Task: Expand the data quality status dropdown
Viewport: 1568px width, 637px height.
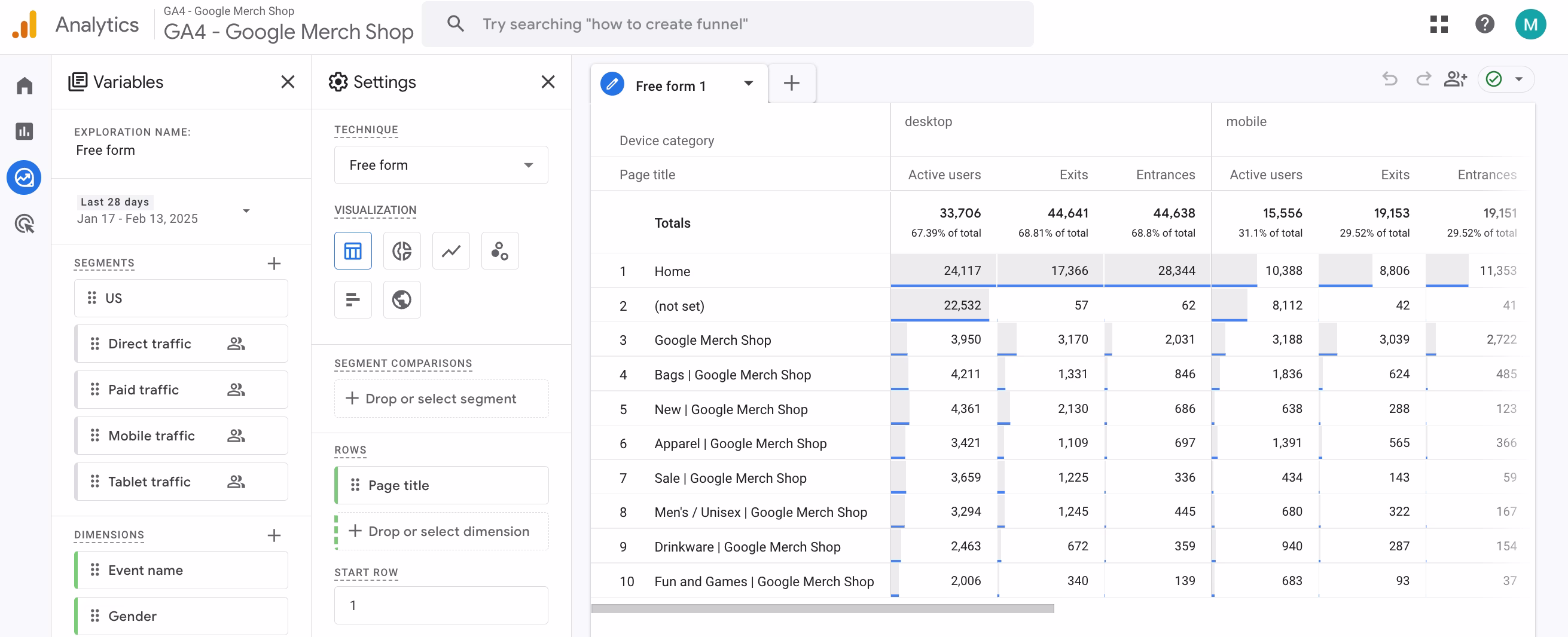Action: tap(1518, 79)
